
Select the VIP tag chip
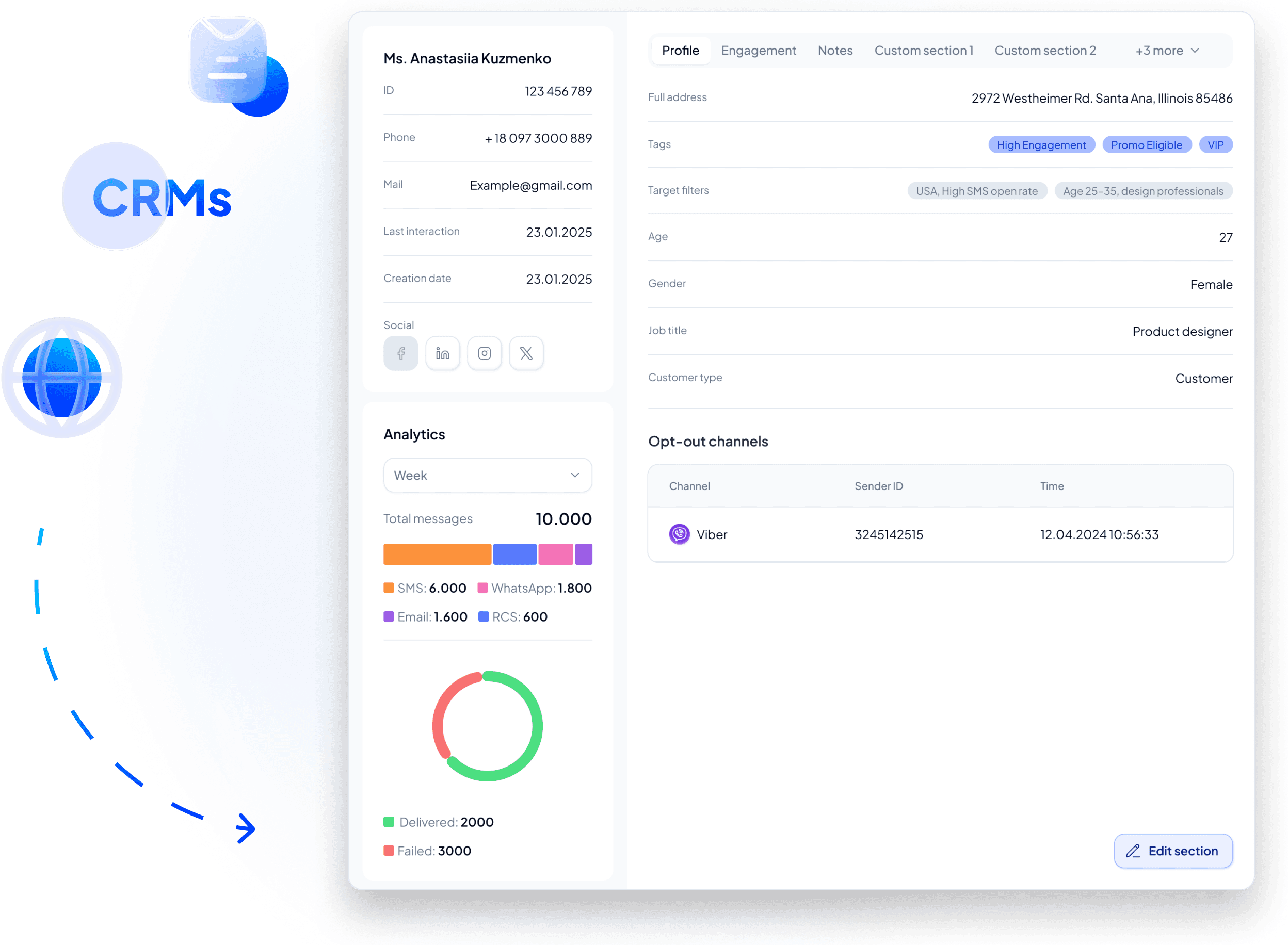pos(1215,145)
